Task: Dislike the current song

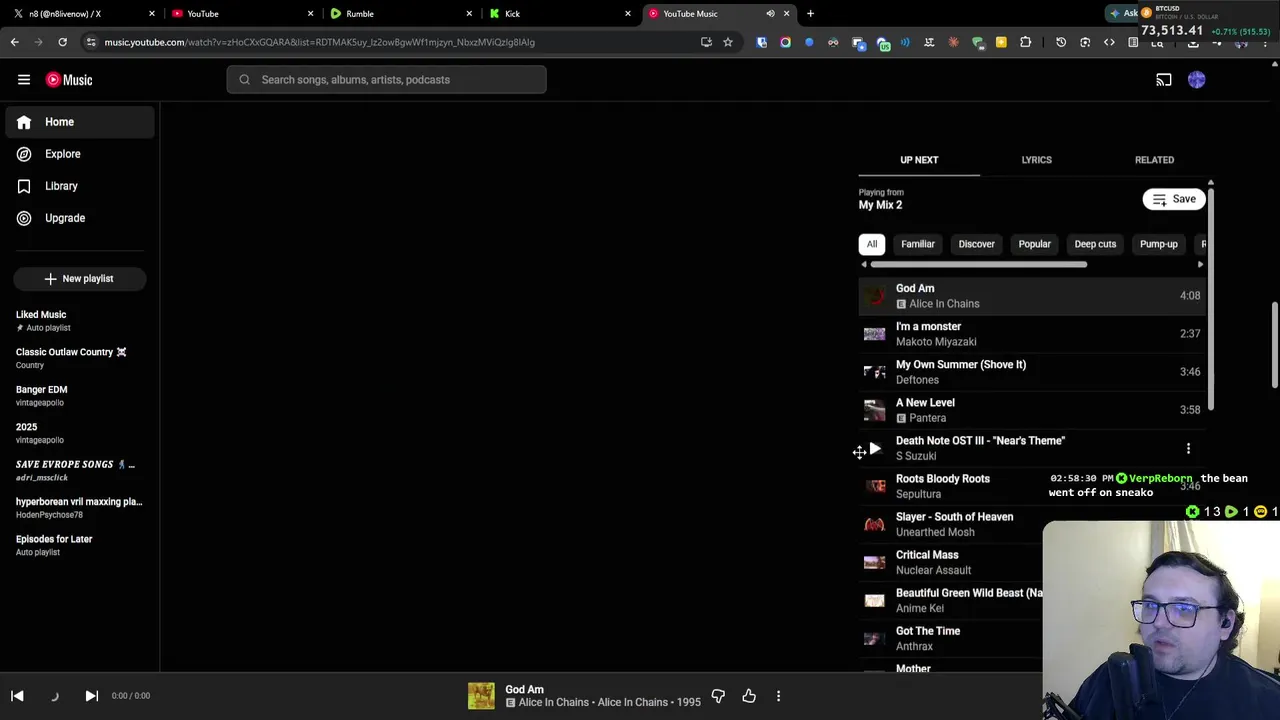Action: tap(718, 696)
